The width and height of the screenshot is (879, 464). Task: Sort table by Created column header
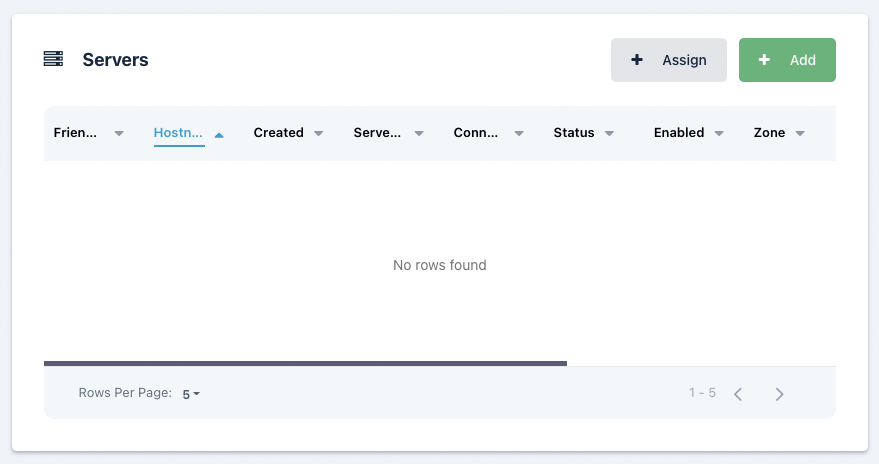[278, 133]
